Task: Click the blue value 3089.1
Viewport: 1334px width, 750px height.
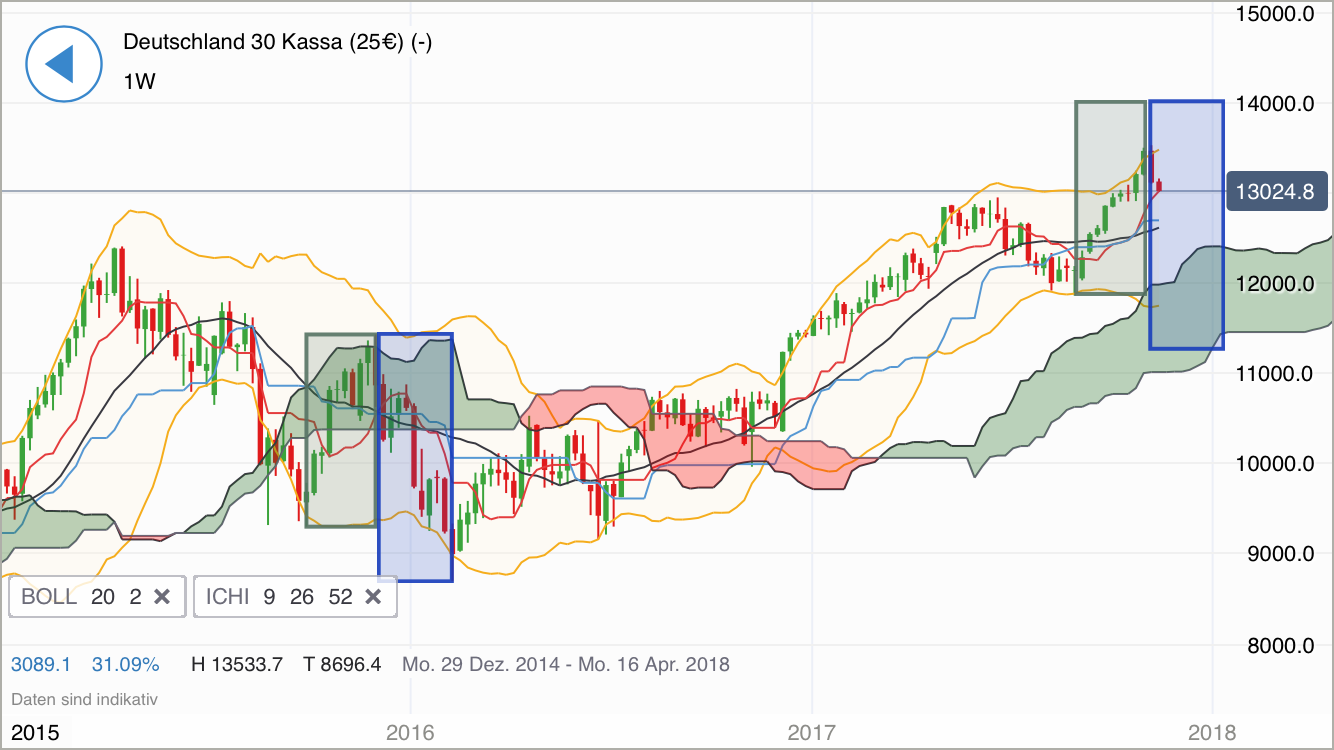Action: click(40, 663)
